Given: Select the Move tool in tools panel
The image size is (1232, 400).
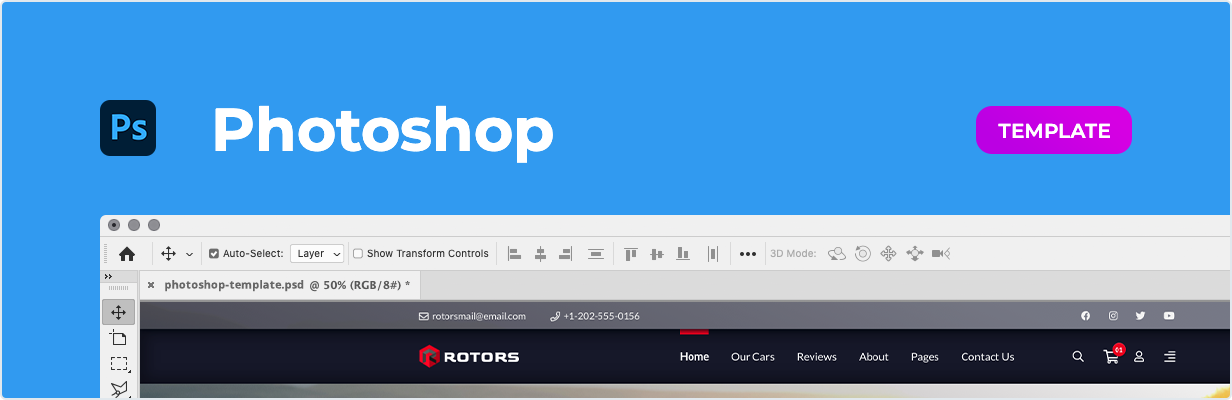Looking at the screenshot, I should (119, 312).
